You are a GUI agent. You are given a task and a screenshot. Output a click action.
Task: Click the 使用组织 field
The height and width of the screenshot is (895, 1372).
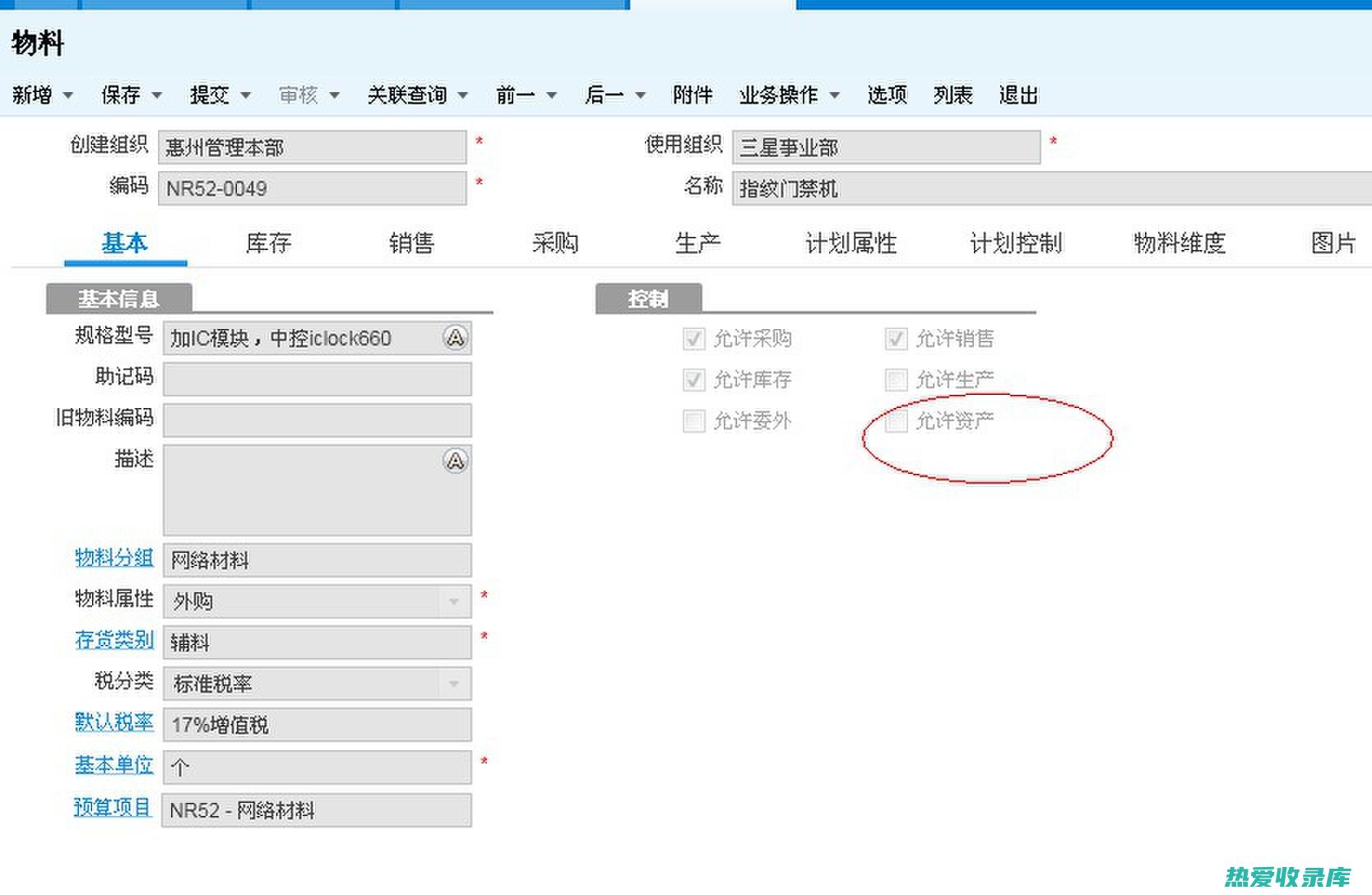click(886, 147)
